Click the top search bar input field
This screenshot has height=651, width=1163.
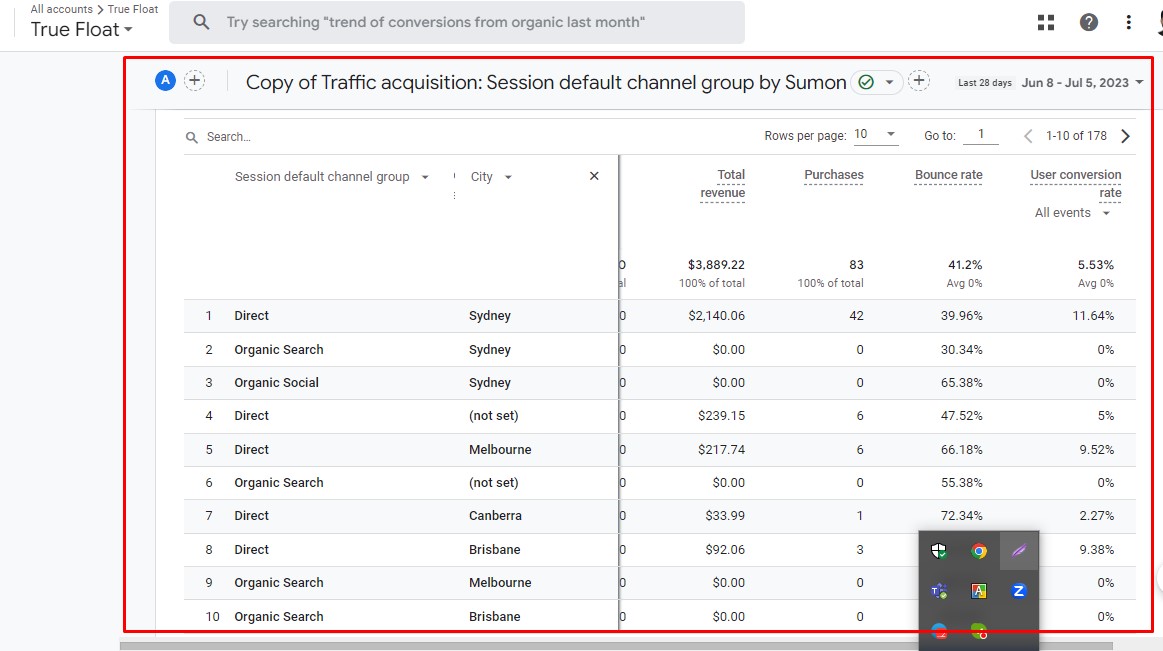pyautogui.click(x=457, y=22)
